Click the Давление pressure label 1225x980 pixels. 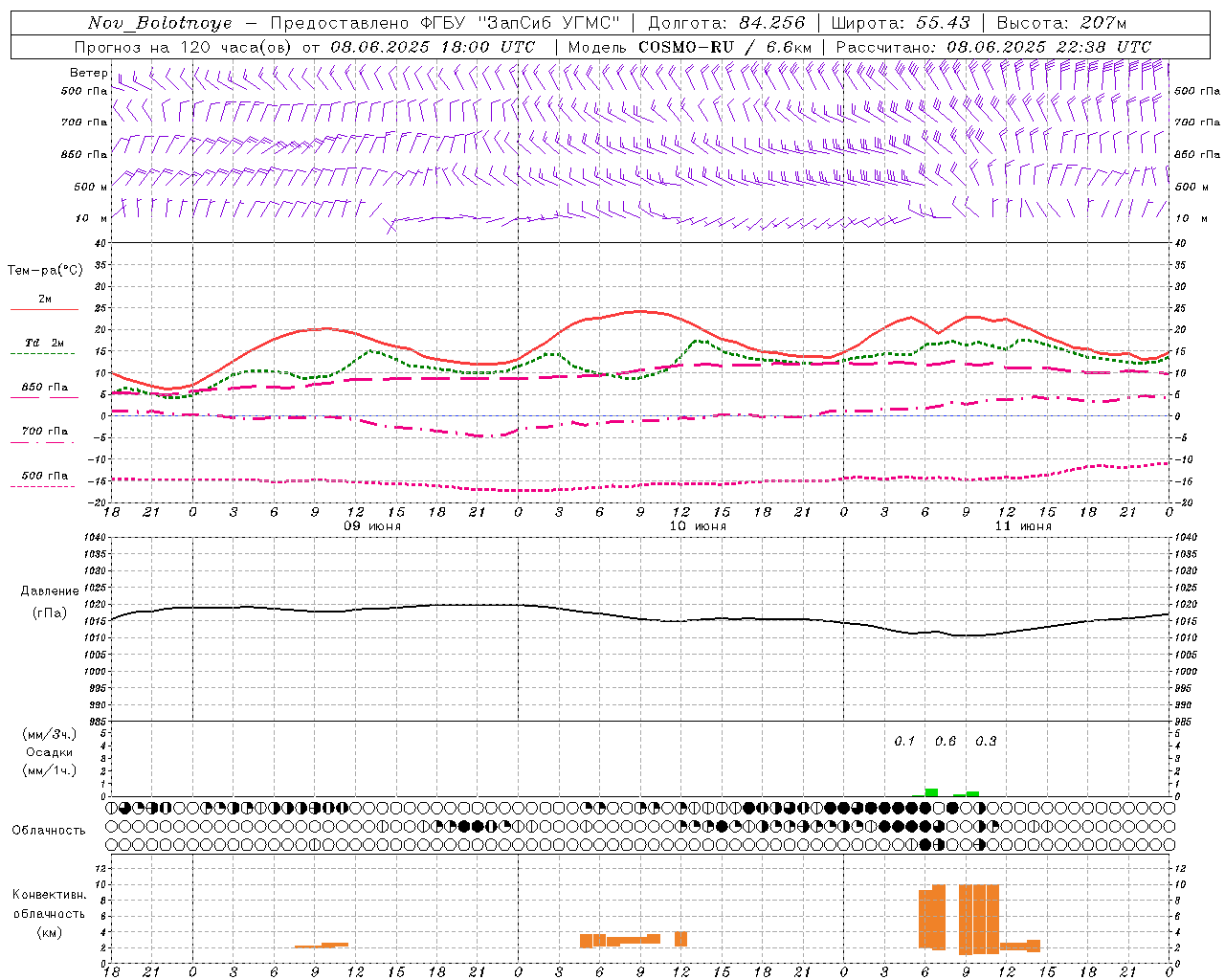pos(50,591)
